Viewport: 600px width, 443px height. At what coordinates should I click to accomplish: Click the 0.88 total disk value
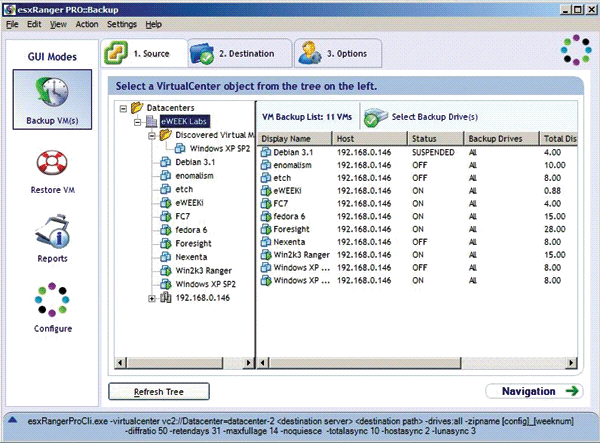(552, 191)
